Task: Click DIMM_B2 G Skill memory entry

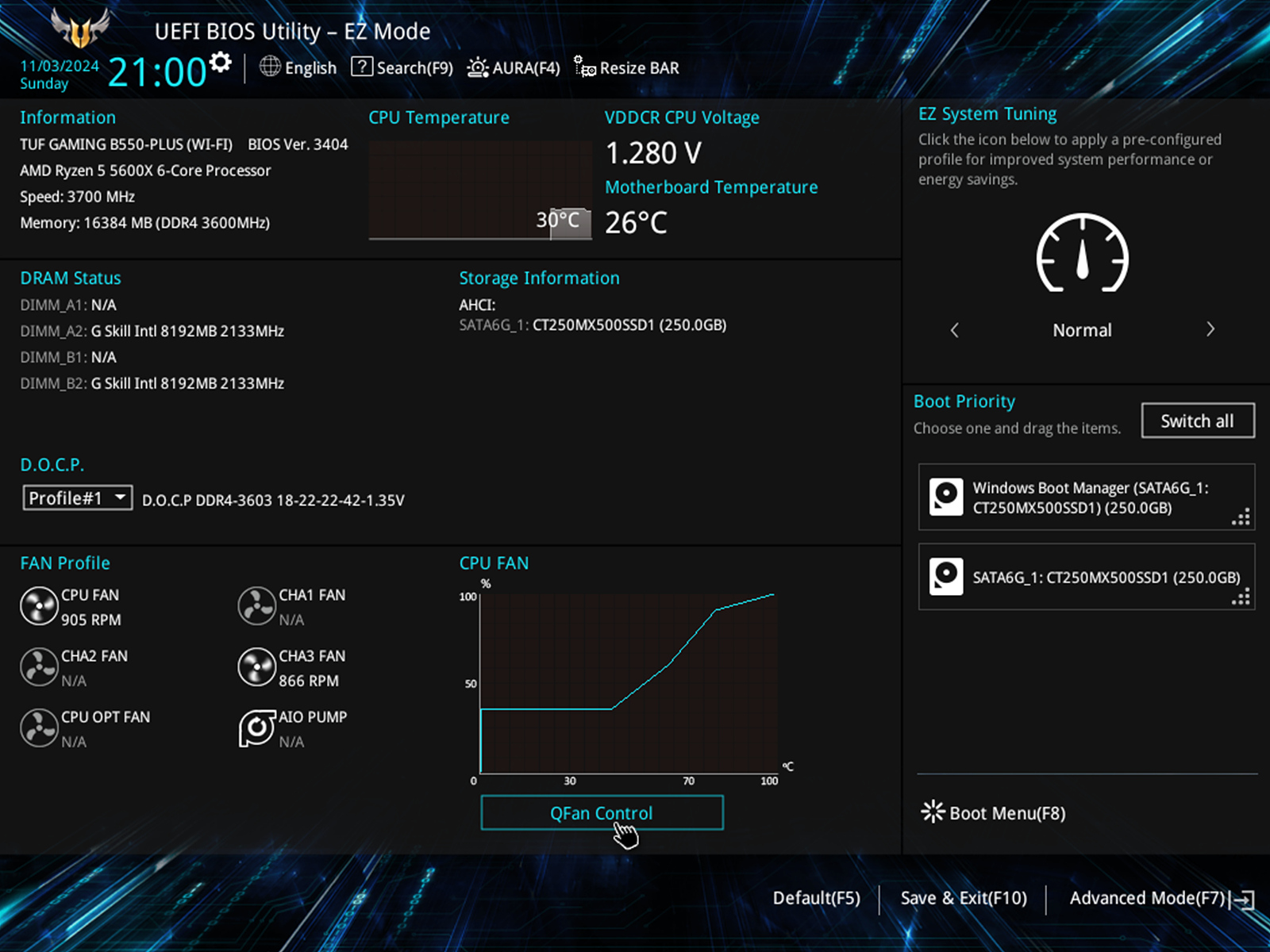Action: [152, 383]
